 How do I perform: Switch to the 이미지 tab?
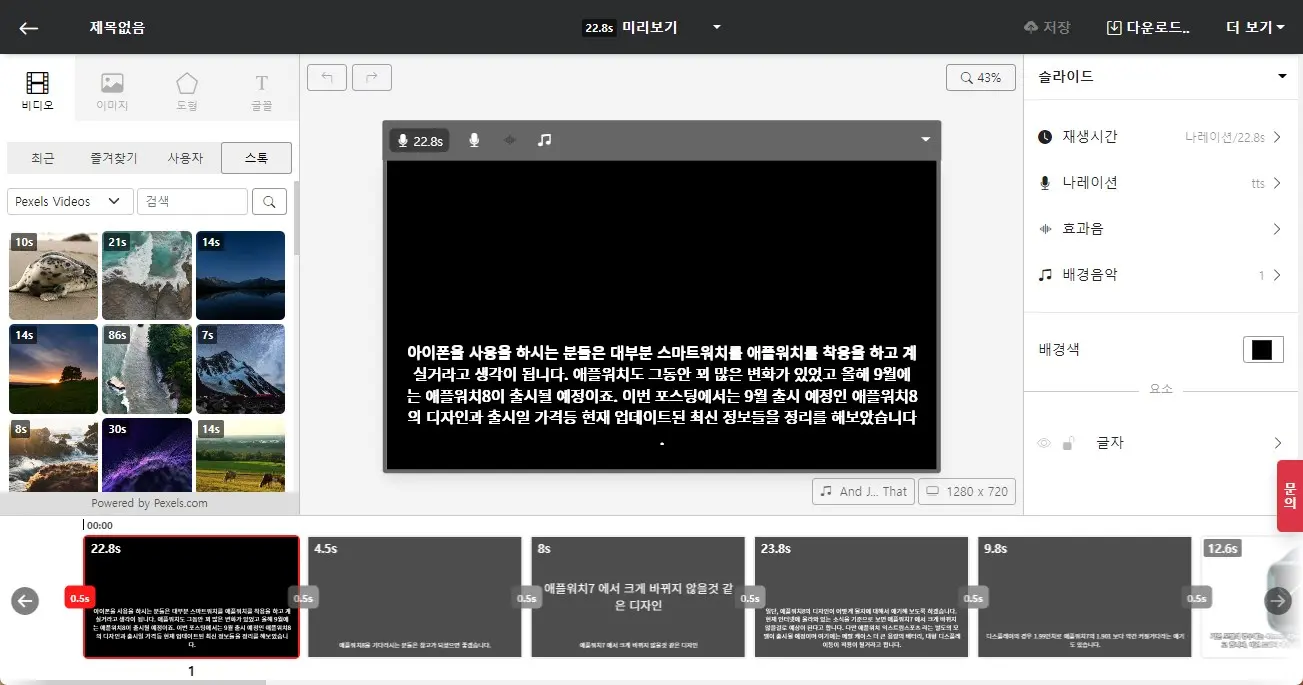click(112, 91)
